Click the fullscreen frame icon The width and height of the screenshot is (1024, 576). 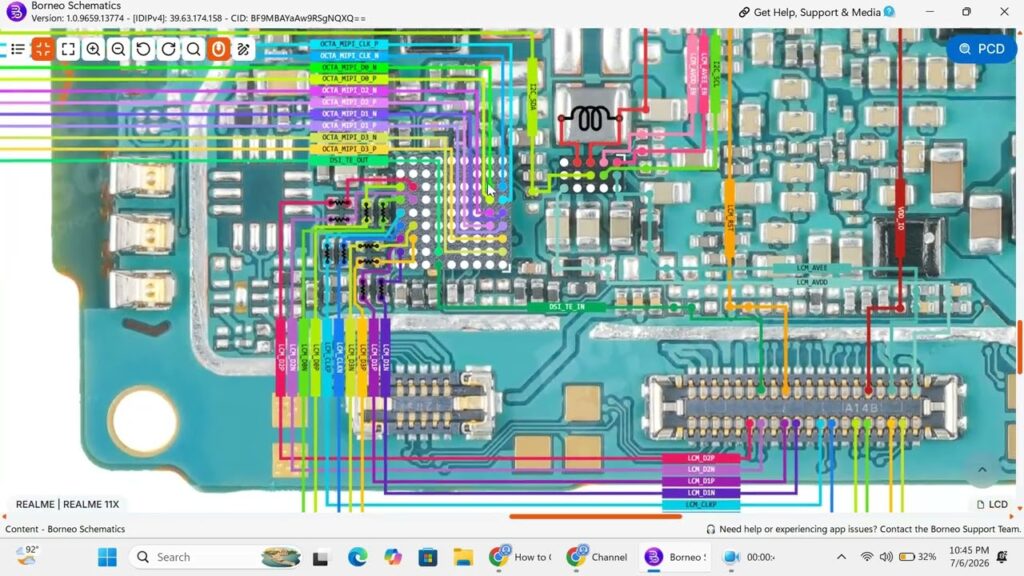coord(68,49)
